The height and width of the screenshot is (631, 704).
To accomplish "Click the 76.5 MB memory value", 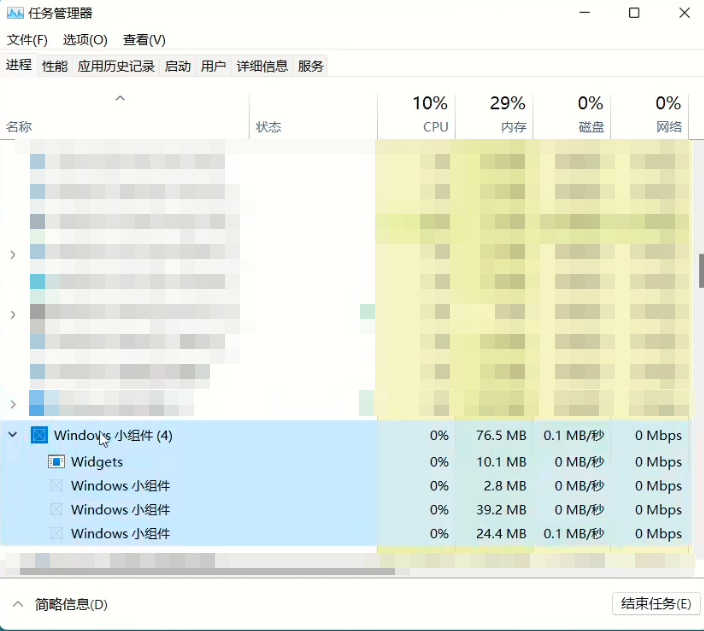I will pyautogui.click(x=501, y=435).
